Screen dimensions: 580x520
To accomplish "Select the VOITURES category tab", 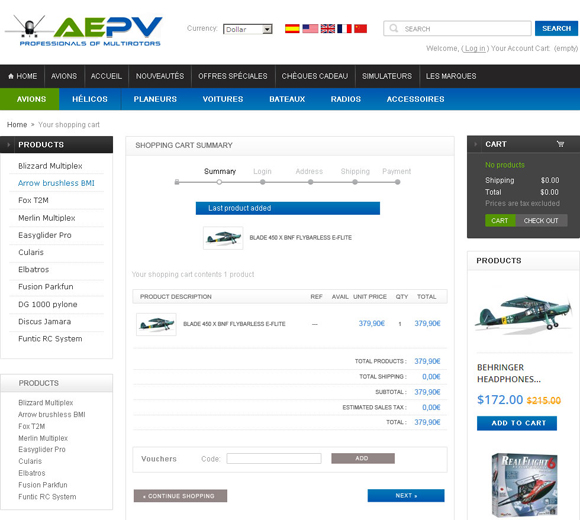I will coord(223,99).
